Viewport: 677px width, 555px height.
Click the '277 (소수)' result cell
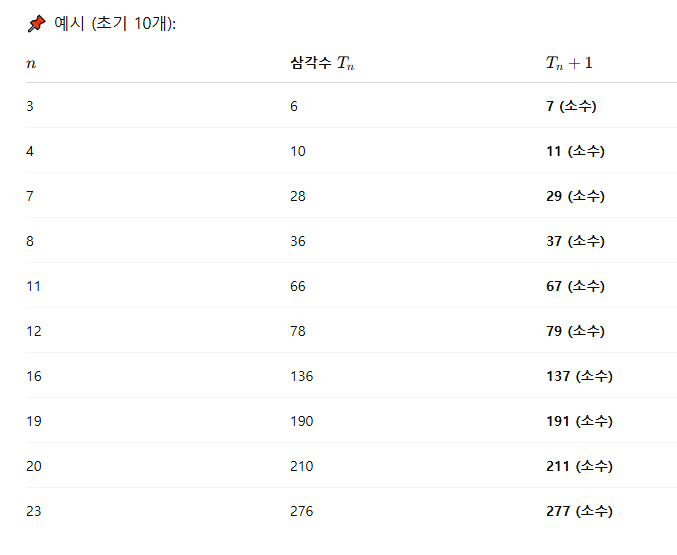[579, 511]
